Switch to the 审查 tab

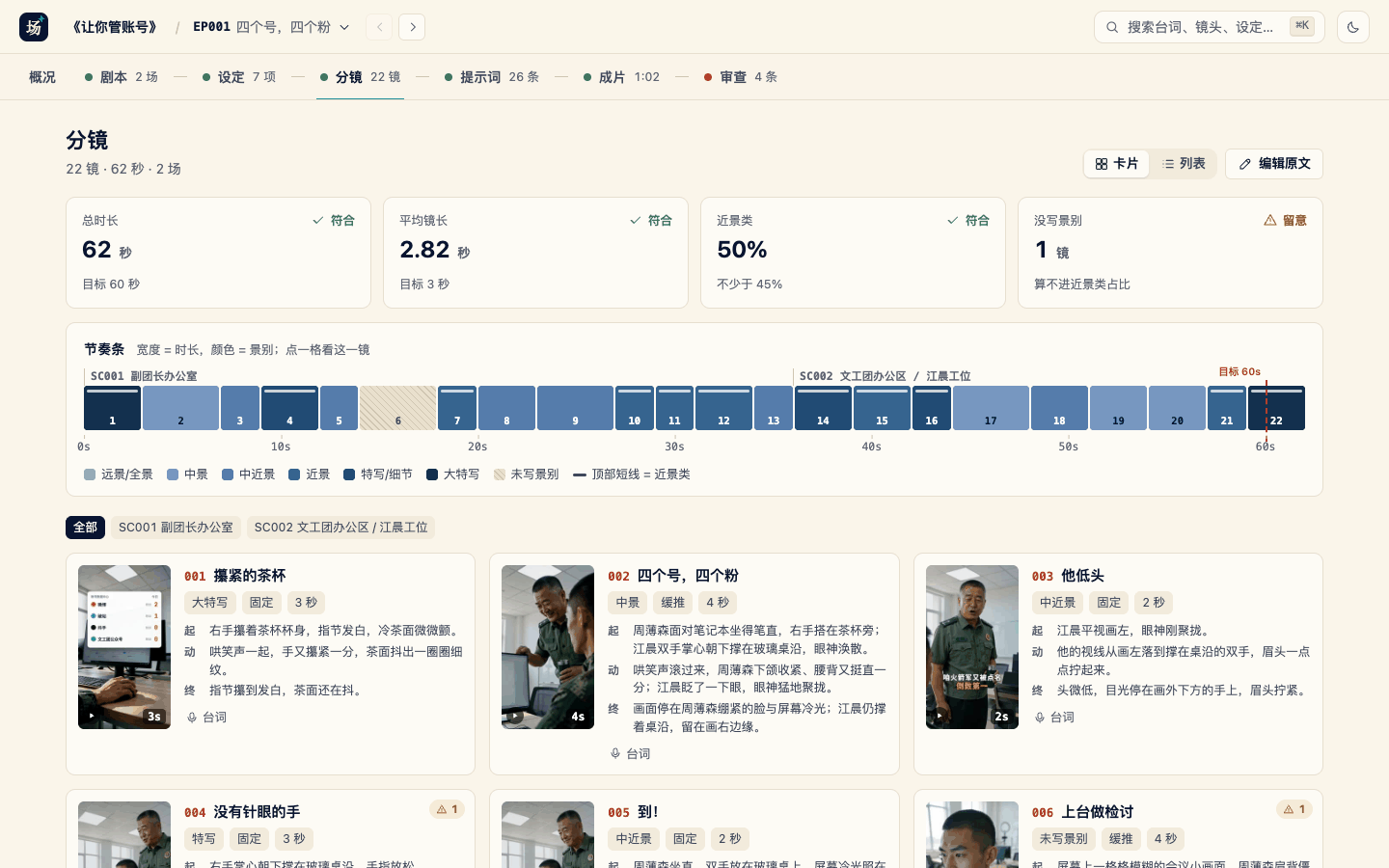coord(741,77)
